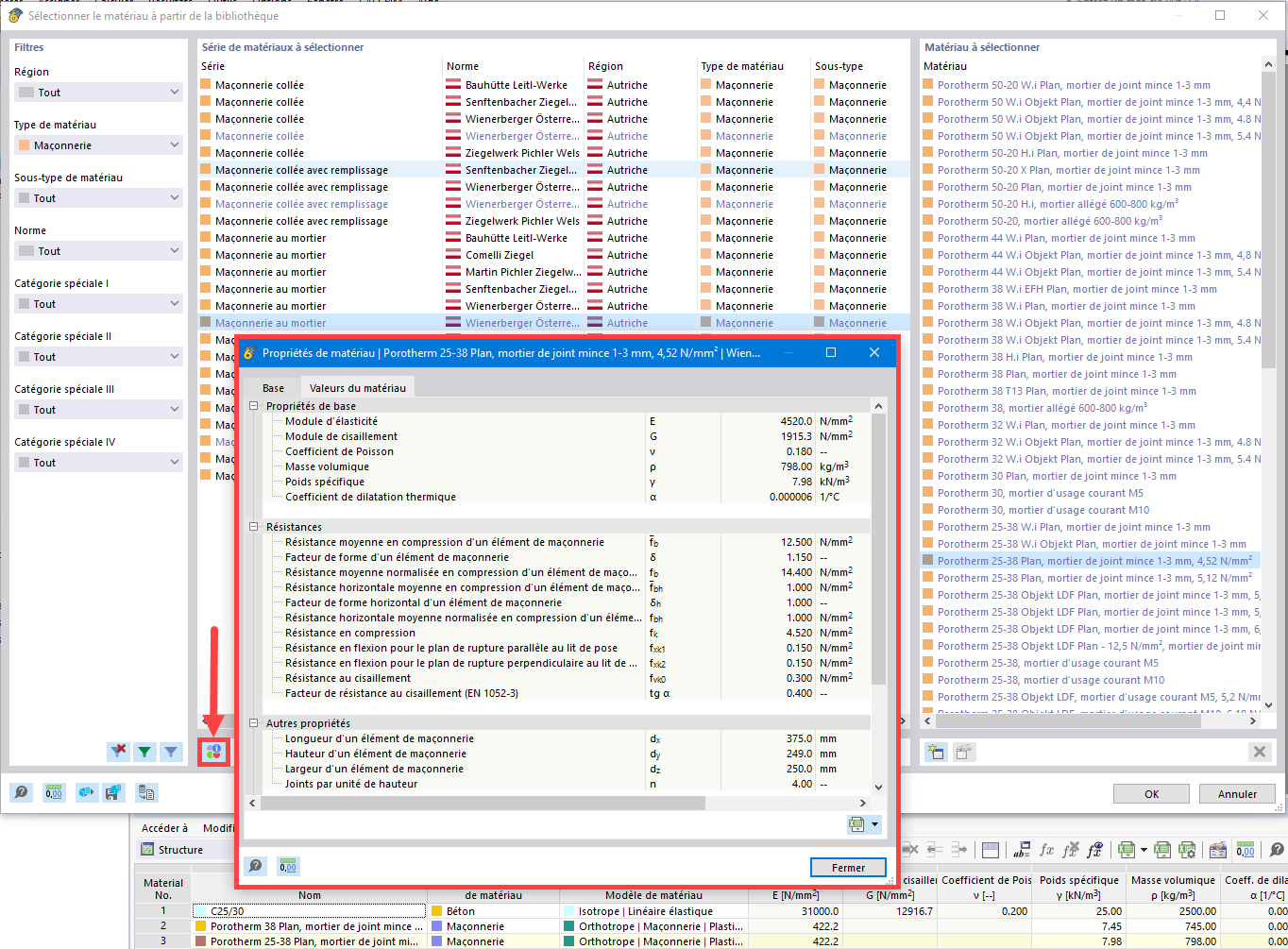This screenshot has width=1288, height=949.
Task: Export properties table to Excel icon
Action: [856, 824]
